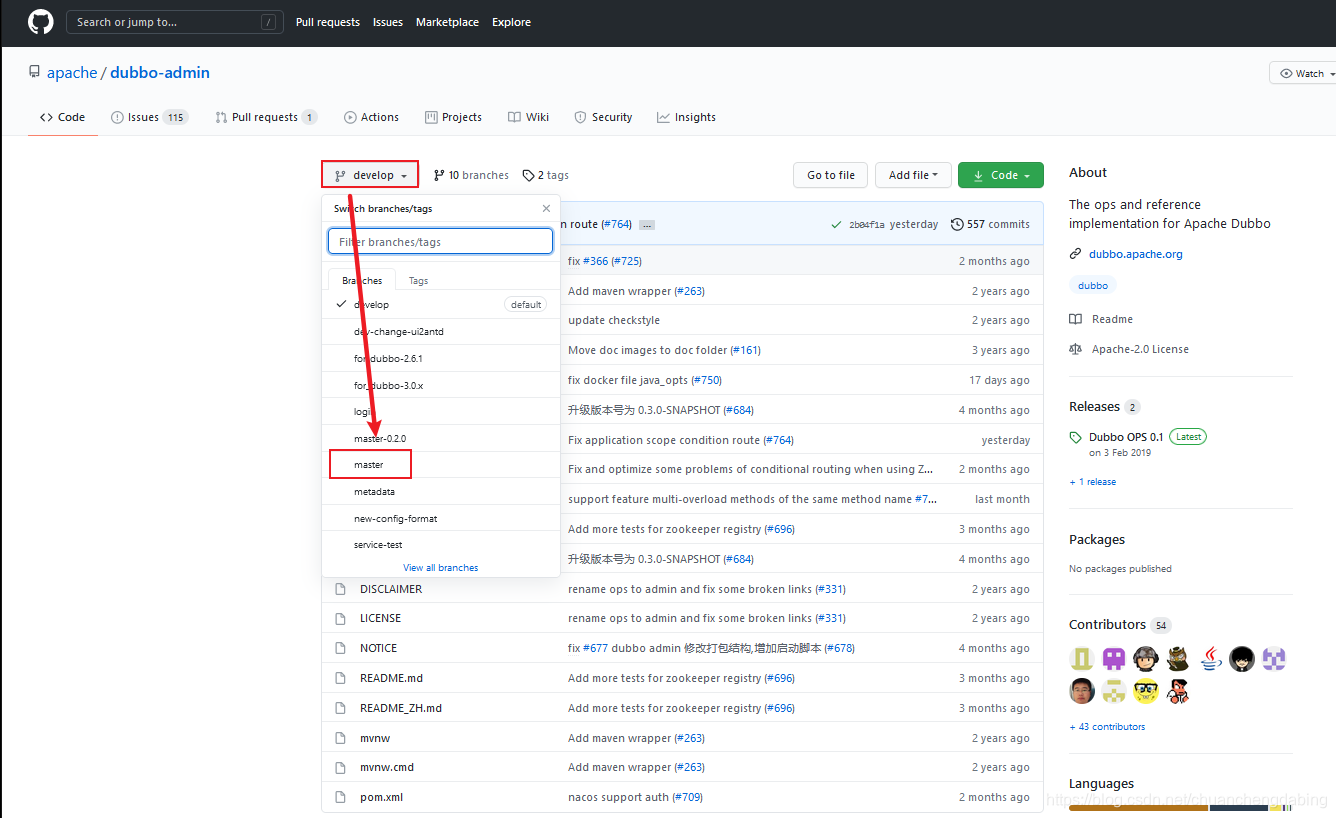Click the repository icon beside apache
Image resolution: width=1336 pixels, height=818 pixels.
(33, 73)
